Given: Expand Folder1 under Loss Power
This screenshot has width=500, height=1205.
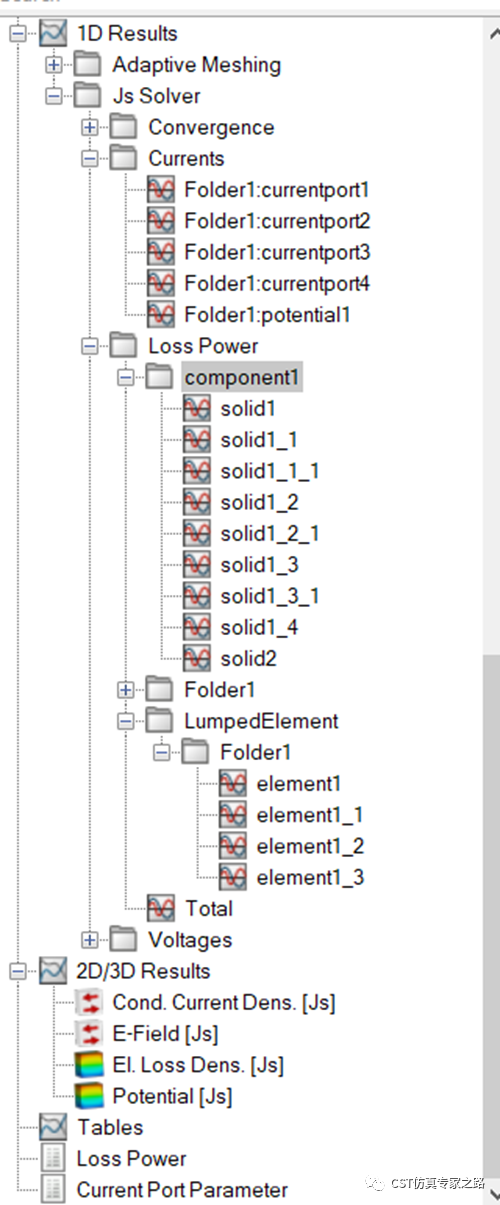Looking at the screenshot, I should [126, 690].
